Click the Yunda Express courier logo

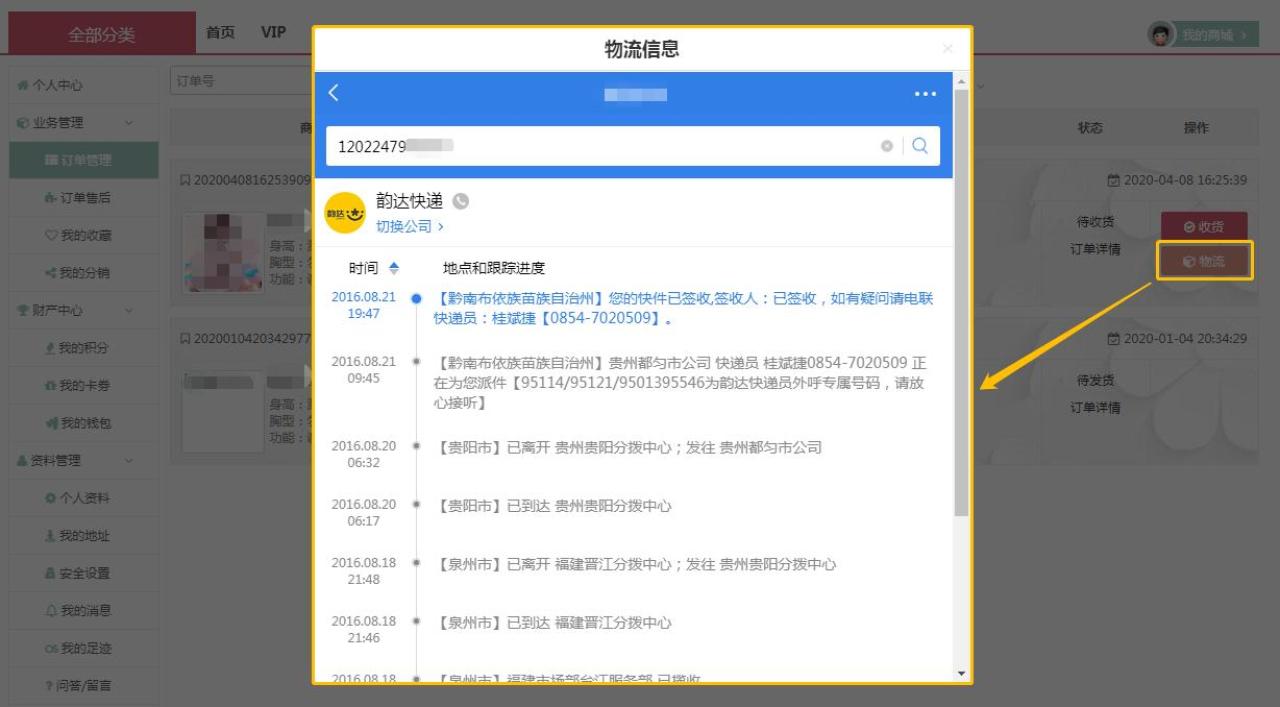[344, 213]
